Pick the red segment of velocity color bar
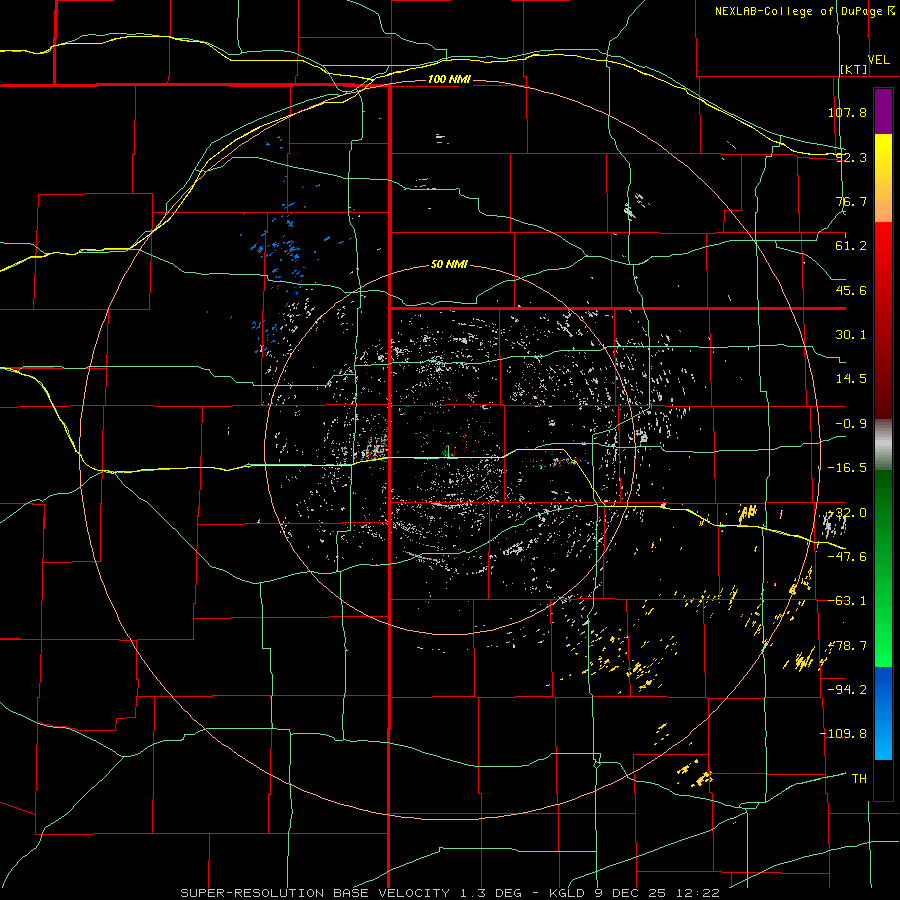900x900 pixels. 883,320
